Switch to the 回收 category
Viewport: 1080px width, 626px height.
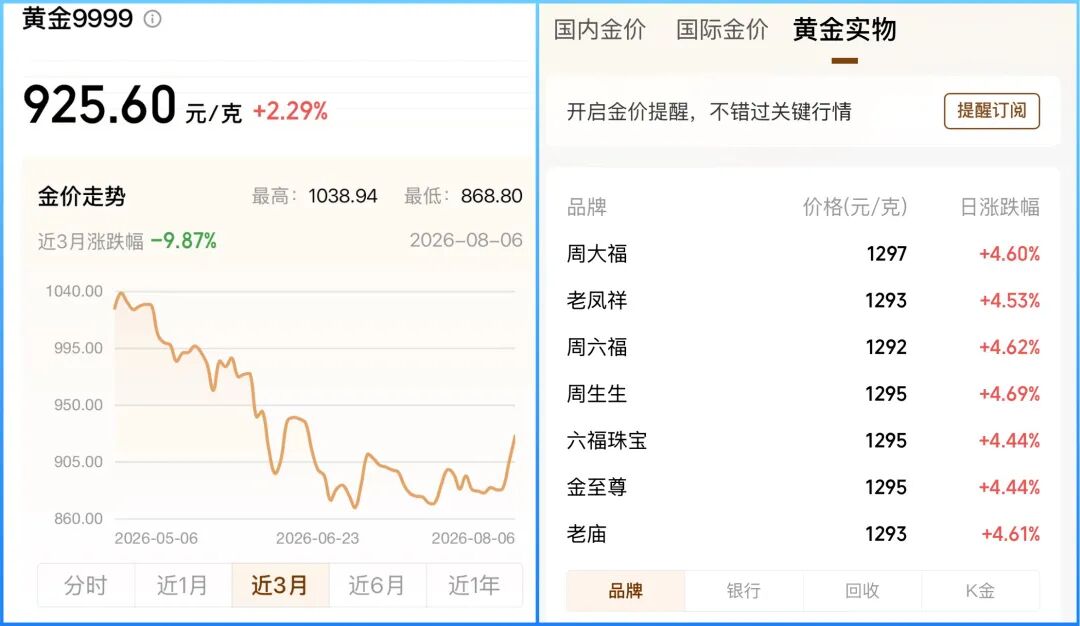(x=862, y=590)
